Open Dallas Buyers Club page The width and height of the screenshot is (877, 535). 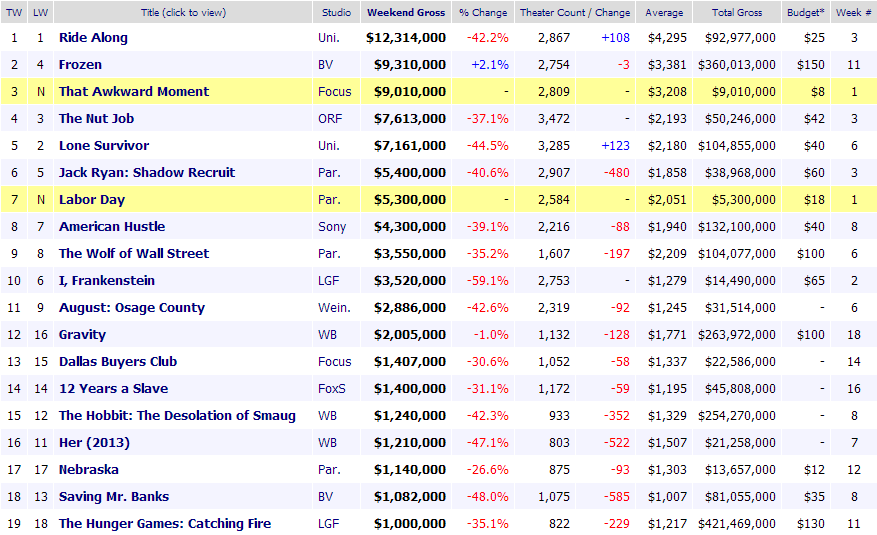tap(117, 362)
